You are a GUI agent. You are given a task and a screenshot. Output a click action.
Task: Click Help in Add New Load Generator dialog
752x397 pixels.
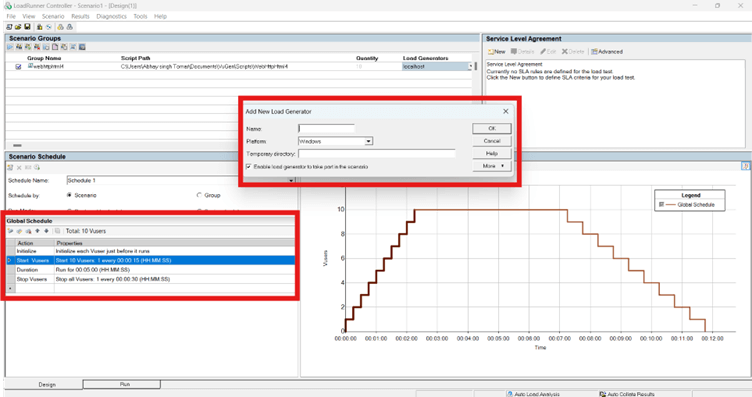pyautogui.click(x=492, y=153)
